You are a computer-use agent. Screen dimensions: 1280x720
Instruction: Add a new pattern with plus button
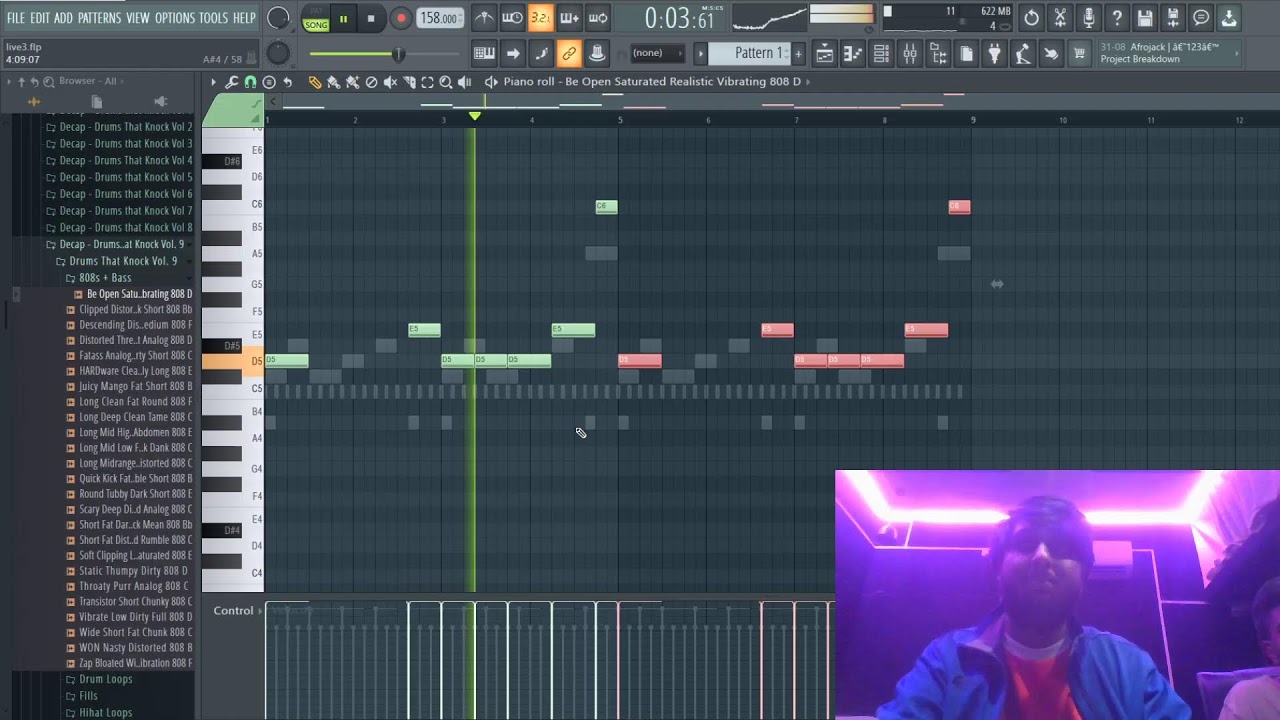coord(798,53)
